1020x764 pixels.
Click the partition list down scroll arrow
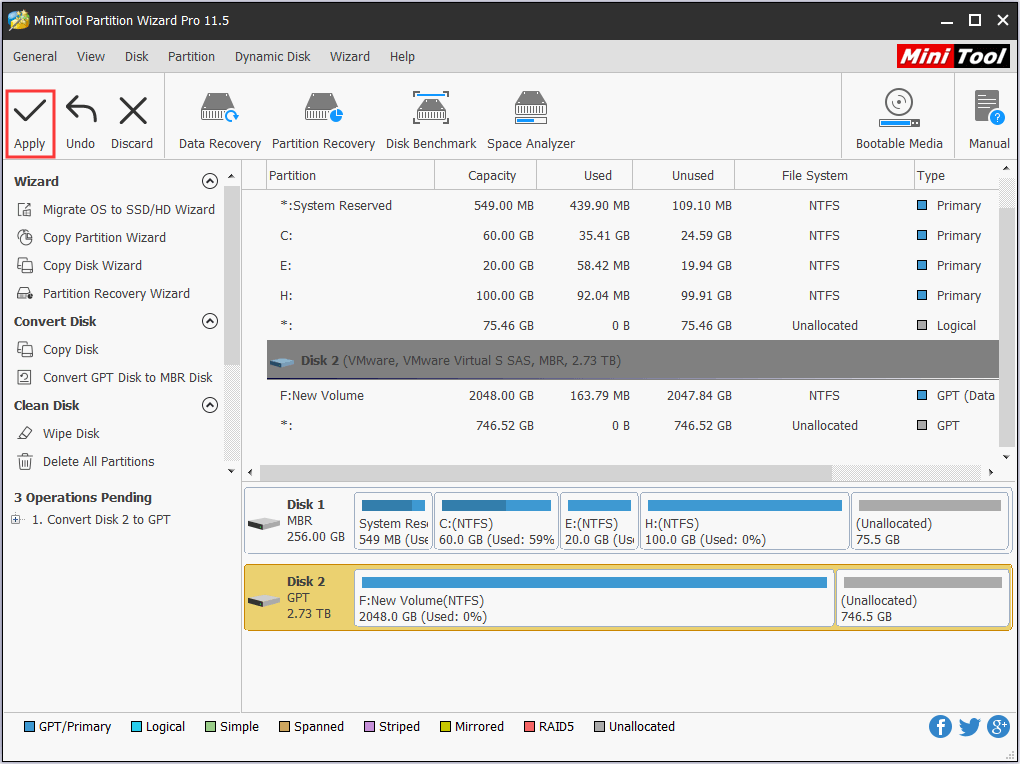[1006, 457]
